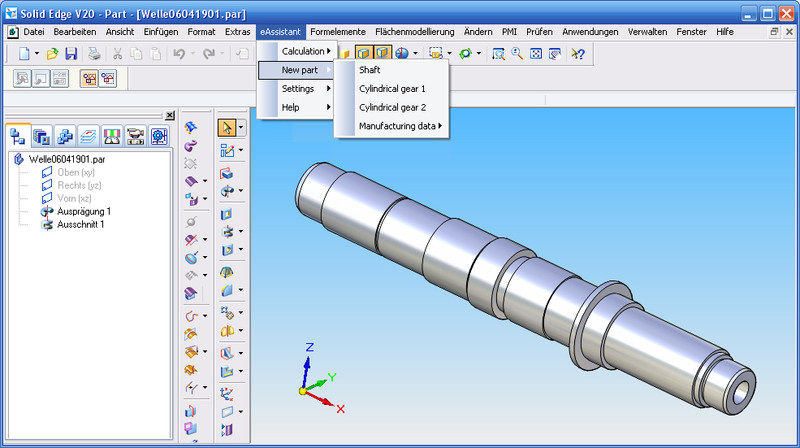
Task: Select Ausprägung 1 in the feature tree
Action: tap(84, 212)
